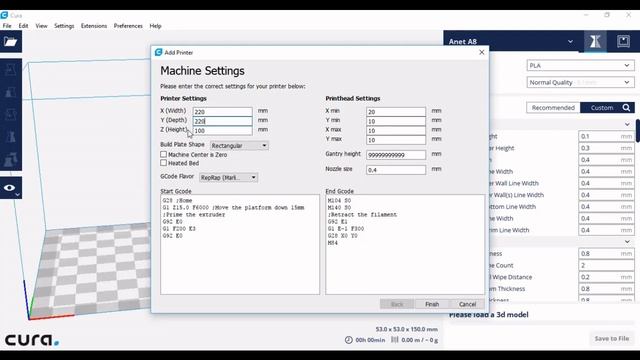Click the 'Please load a 3d model' text
Screen dimensions: 640x360
[489, 315]
